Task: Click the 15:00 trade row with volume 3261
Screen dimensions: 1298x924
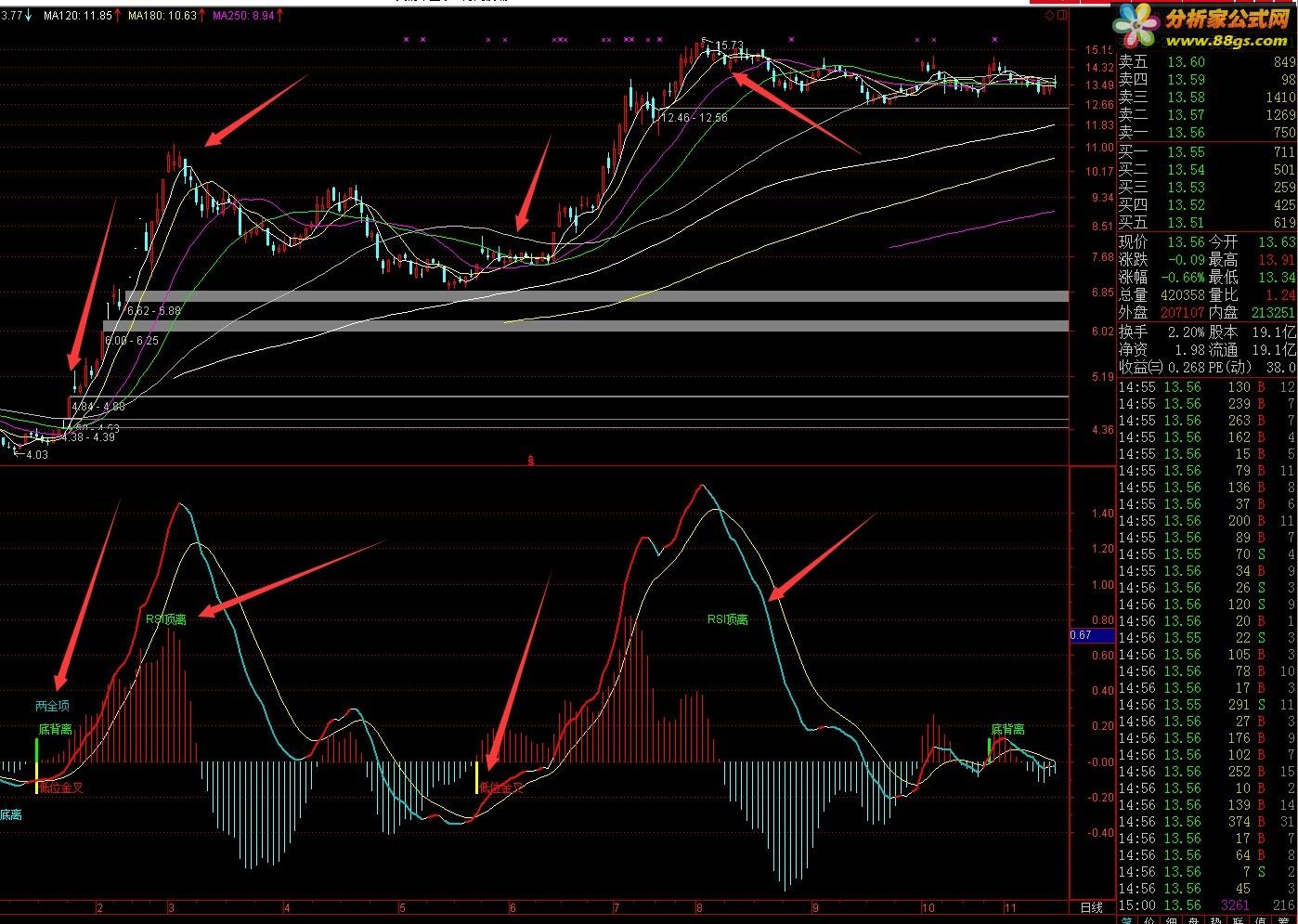Action: tap(1207, 905)
